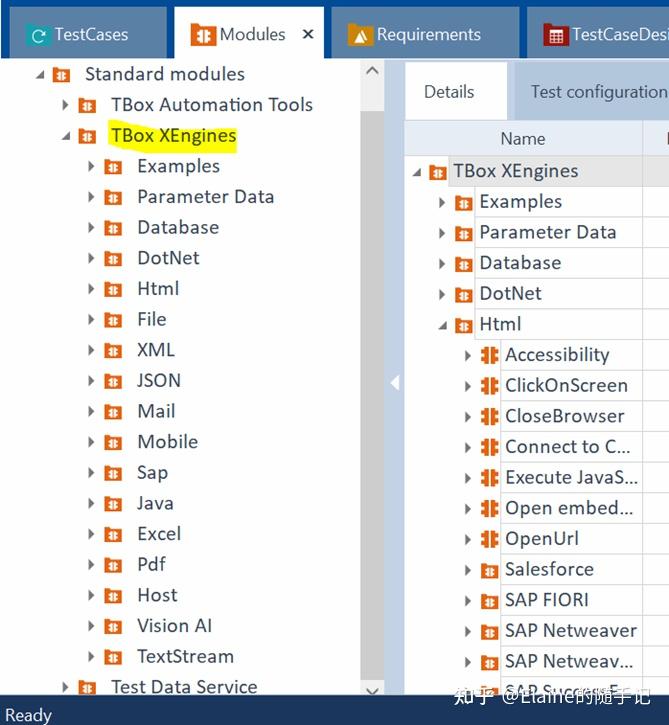Select SAP FIORI in details list

pyautogui.click(x=546, y=600)
